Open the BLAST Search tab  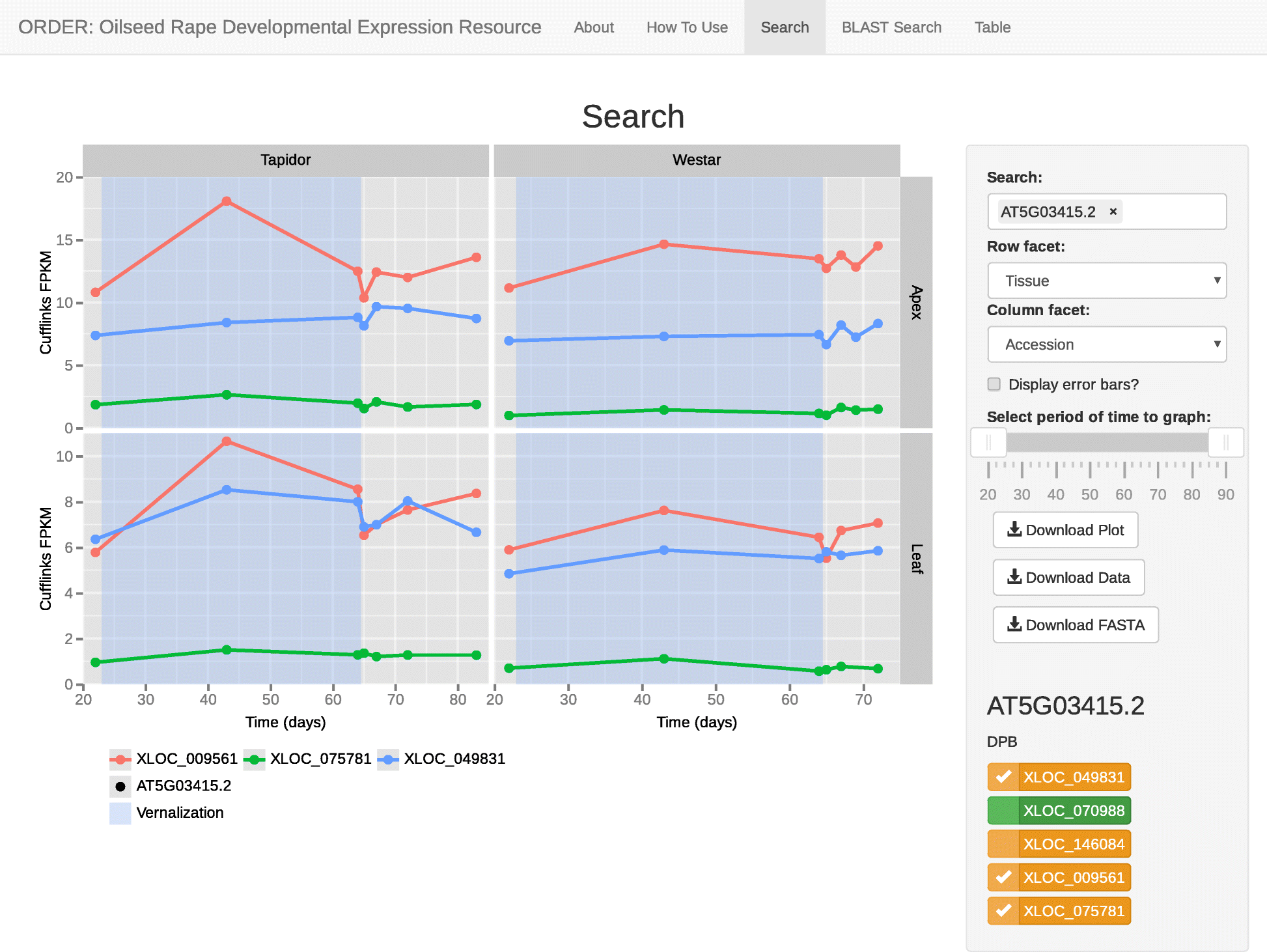click(x=891, y=27)
